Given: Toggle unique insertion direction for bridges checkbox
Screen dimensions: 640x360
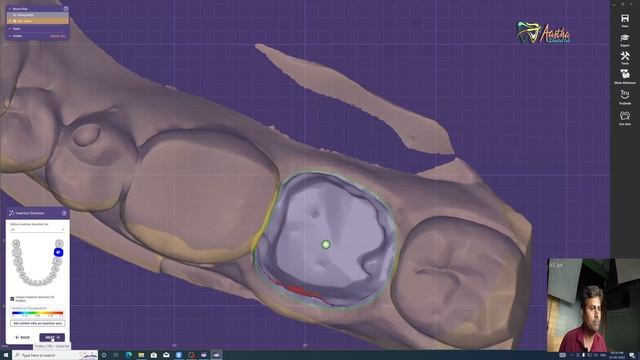Looking at the screenshot, I should coord(12,299).
